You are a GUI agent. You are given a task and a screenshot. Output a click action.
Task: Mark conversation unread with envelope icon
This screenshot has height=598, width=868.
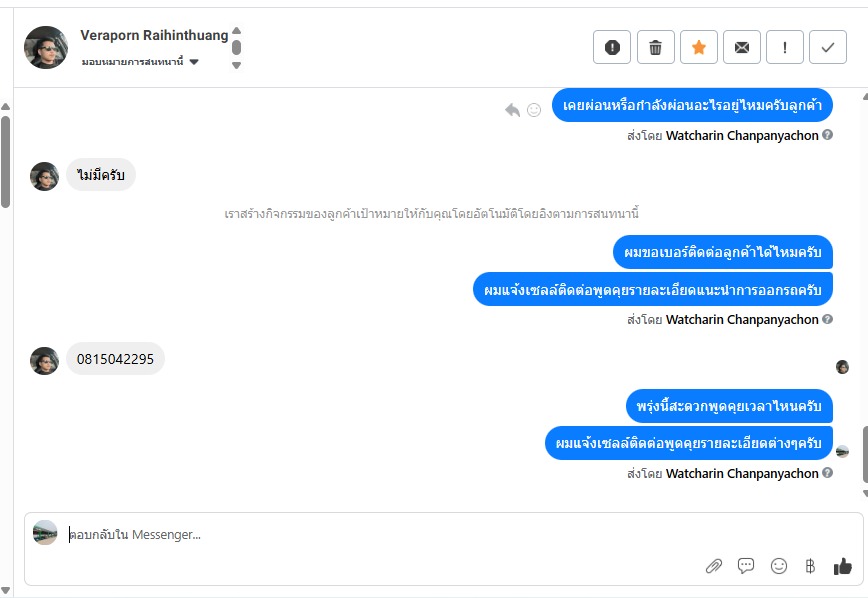point(741,47)
